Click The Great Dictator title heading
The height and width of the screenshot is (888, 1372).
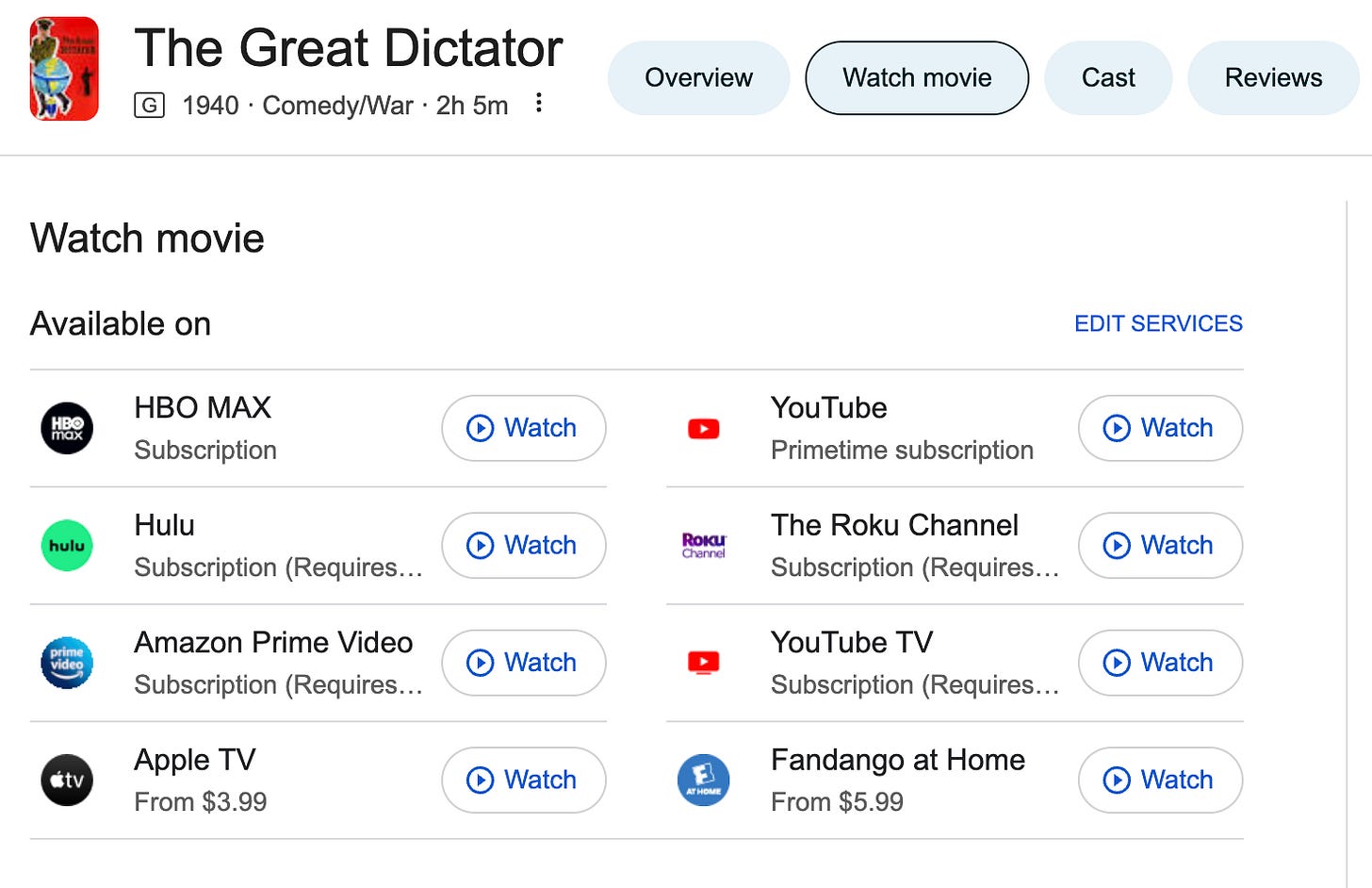349,48
